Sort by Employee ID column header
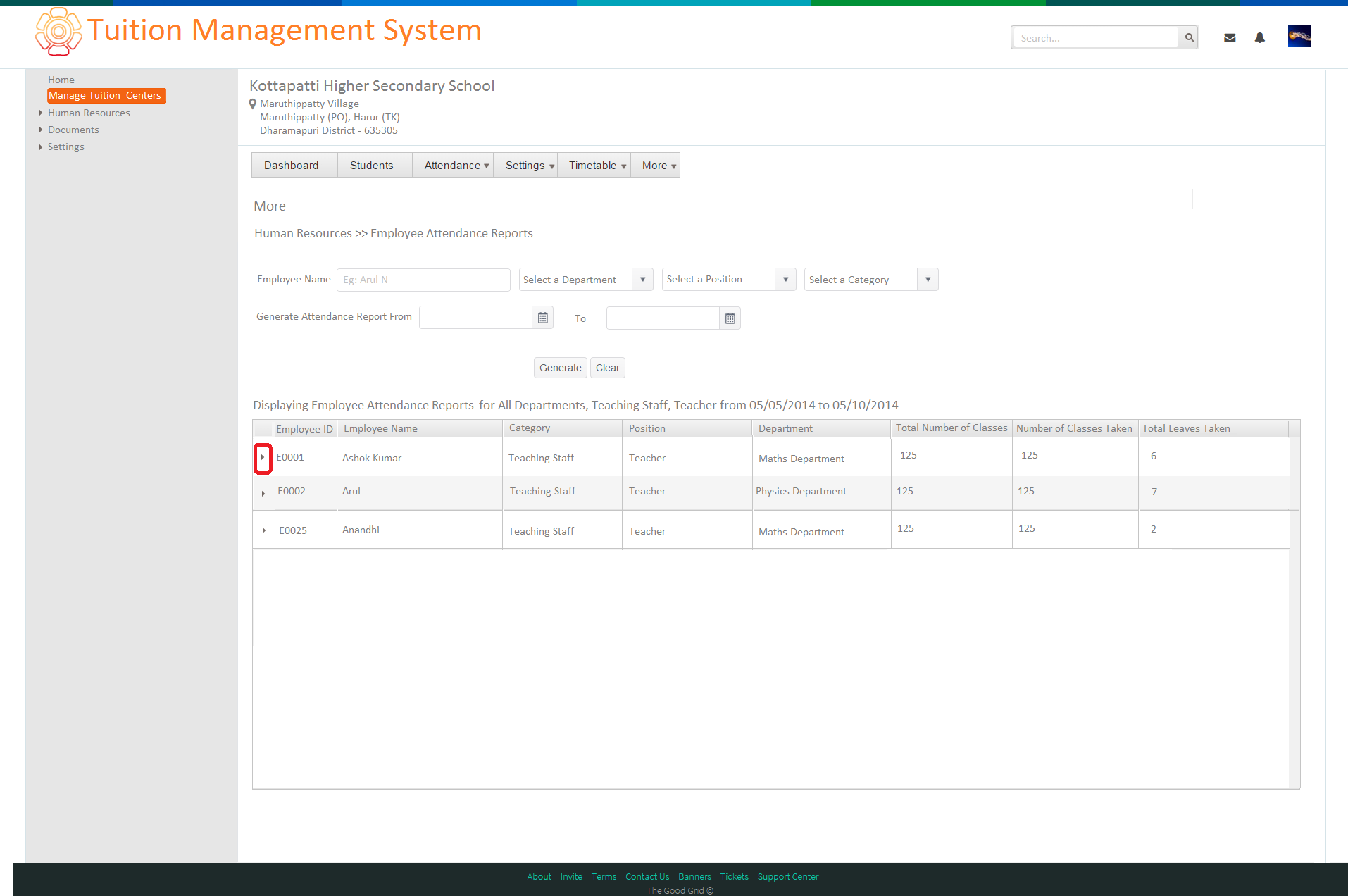The image size is (1348, 896). tap(304, 428)
